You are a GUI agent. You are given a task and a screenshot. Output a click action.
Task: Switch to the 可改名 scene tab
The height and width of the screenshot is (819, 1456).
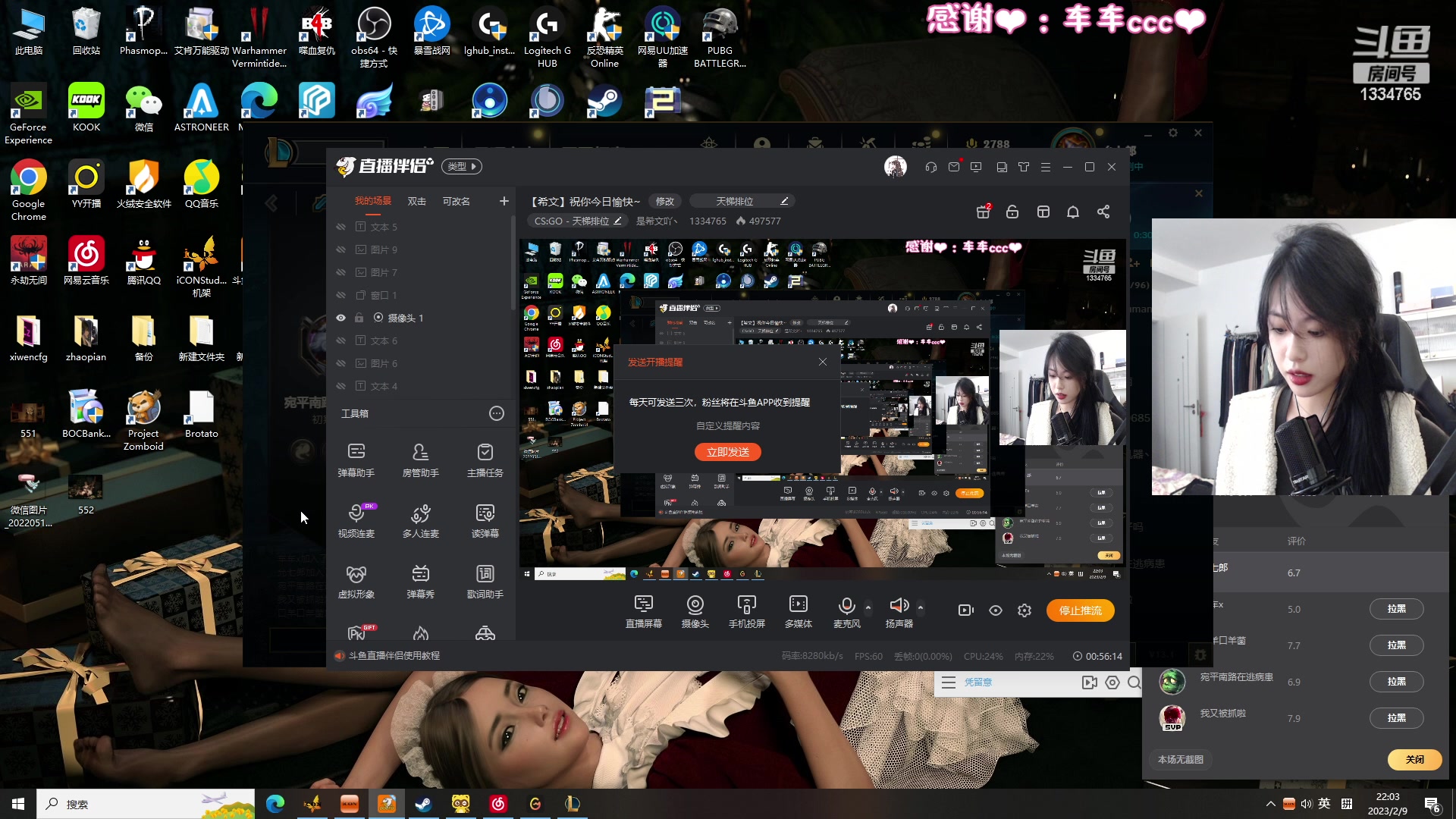tap(456, 201)
